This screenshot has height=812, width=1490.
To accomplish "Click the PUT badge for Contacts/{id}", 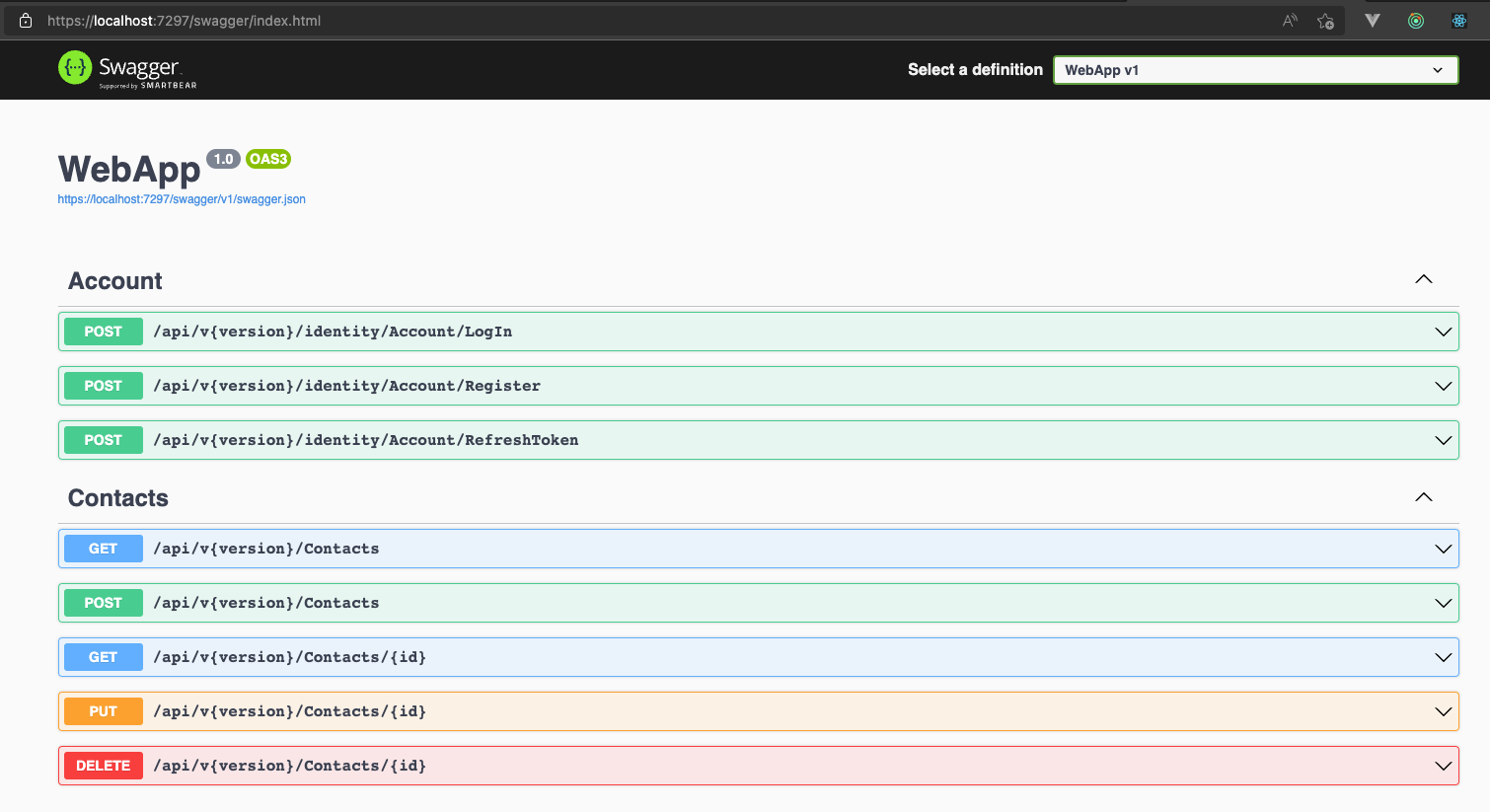I will click(x=104, y=711).
